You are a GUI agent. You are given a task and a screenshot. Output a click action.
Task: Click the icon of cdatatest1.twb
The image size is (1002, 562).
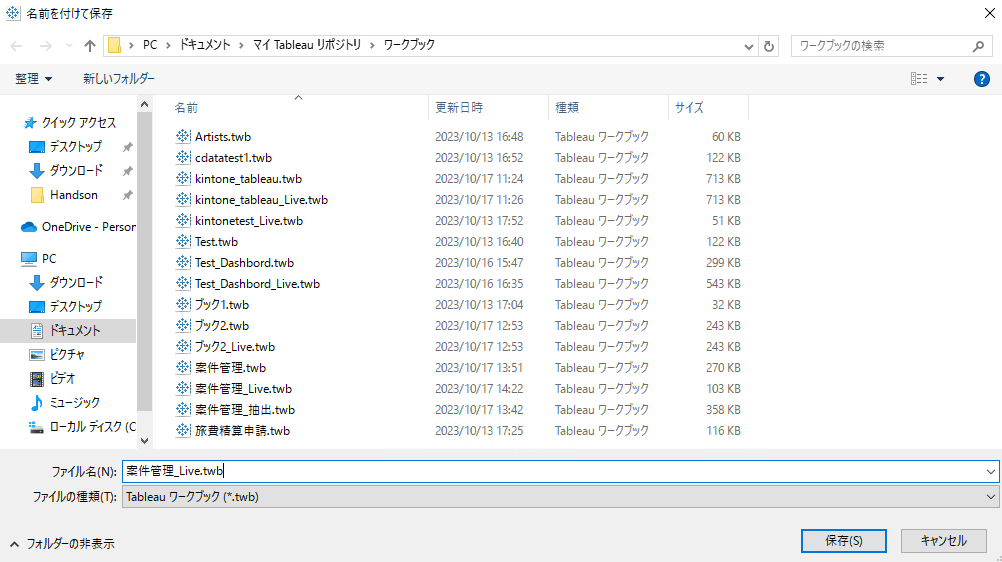click(x=183, y=157)
